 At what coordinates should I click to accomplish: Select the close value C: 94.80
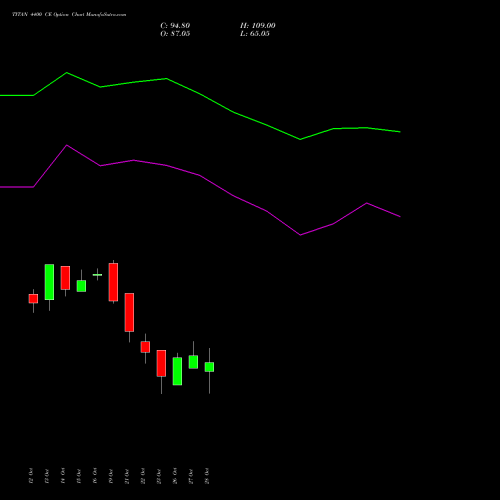coord(175,26)
